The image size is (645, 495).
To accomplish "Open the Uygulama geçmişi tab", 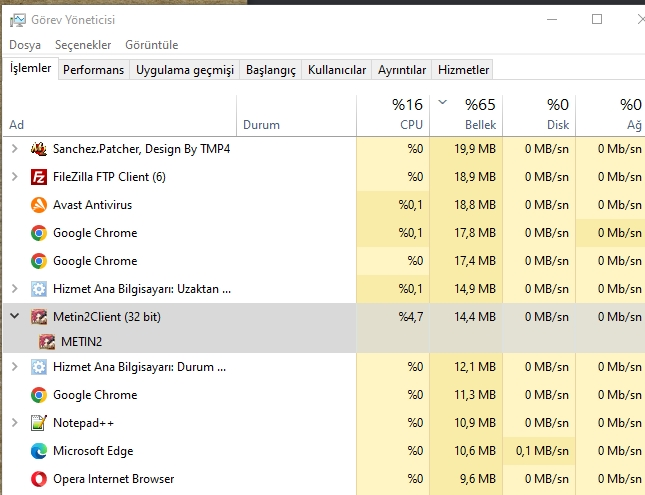I will (x=185, y=70).
